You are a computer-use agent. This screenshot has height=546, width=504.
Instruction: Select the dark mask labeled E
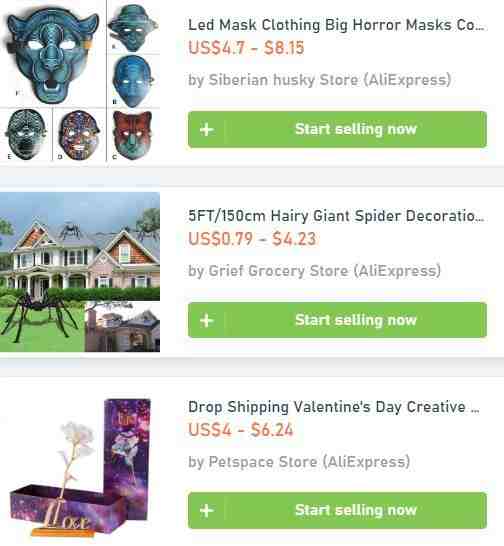tap(26, 135)
